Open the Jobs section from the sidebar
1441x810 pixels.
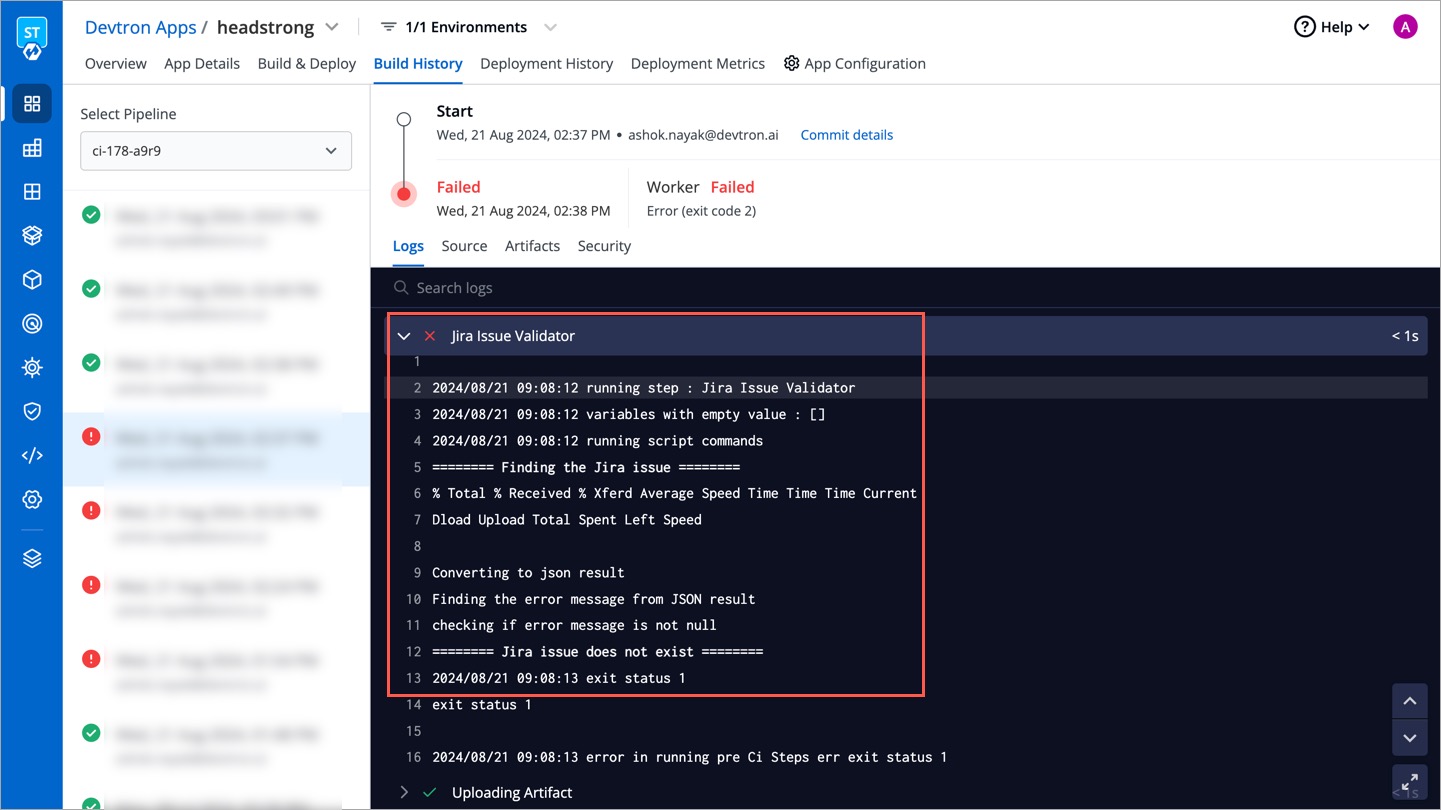click(31, 147)
